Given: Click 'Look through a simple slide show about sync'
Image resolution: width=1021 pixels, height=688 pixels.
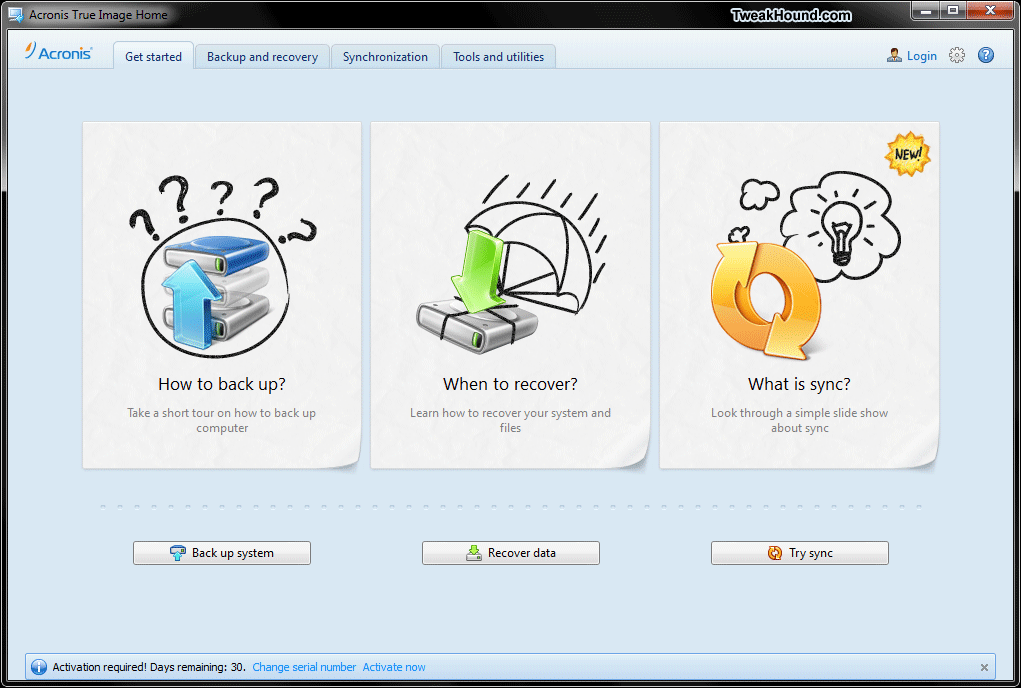Looking at the screenshot, I should (x=800, y=420).
